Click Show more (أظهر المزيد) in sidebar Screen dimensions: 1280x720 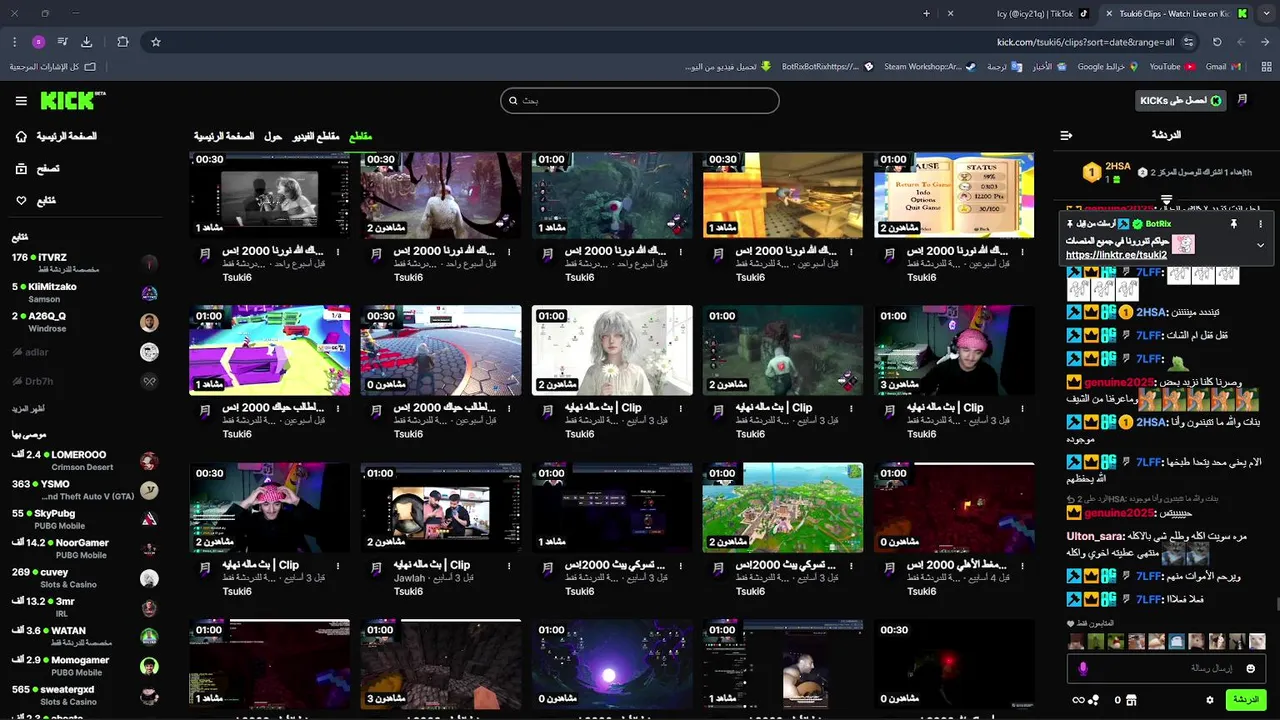[28, 409]
